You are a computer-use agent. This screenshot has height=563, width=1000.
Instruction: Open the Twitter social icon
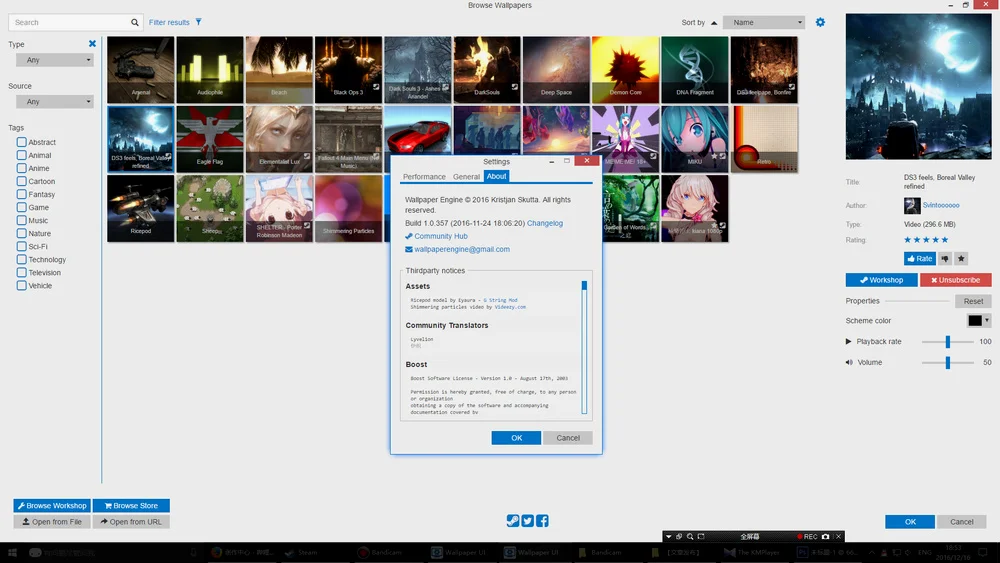coord(527,520)
